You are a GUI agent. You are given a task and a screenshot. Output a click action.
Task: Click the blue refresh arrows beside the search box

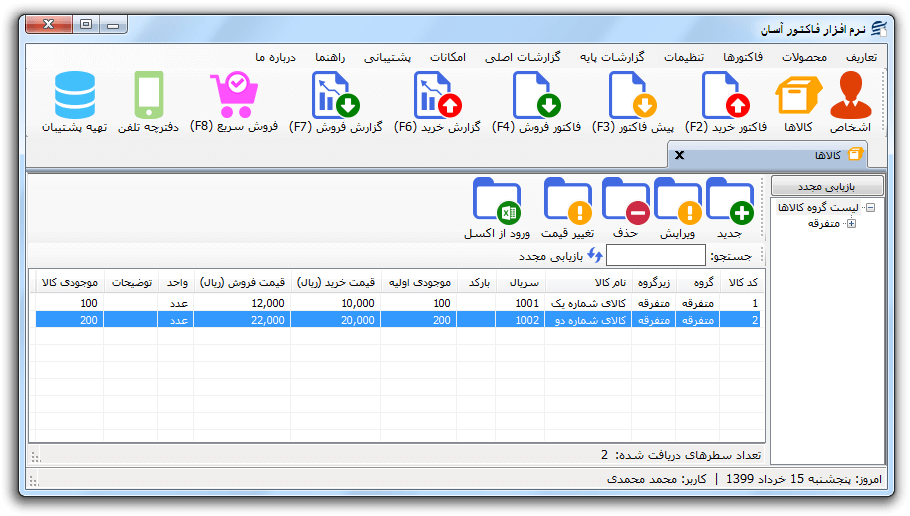[x=595, y=255]
